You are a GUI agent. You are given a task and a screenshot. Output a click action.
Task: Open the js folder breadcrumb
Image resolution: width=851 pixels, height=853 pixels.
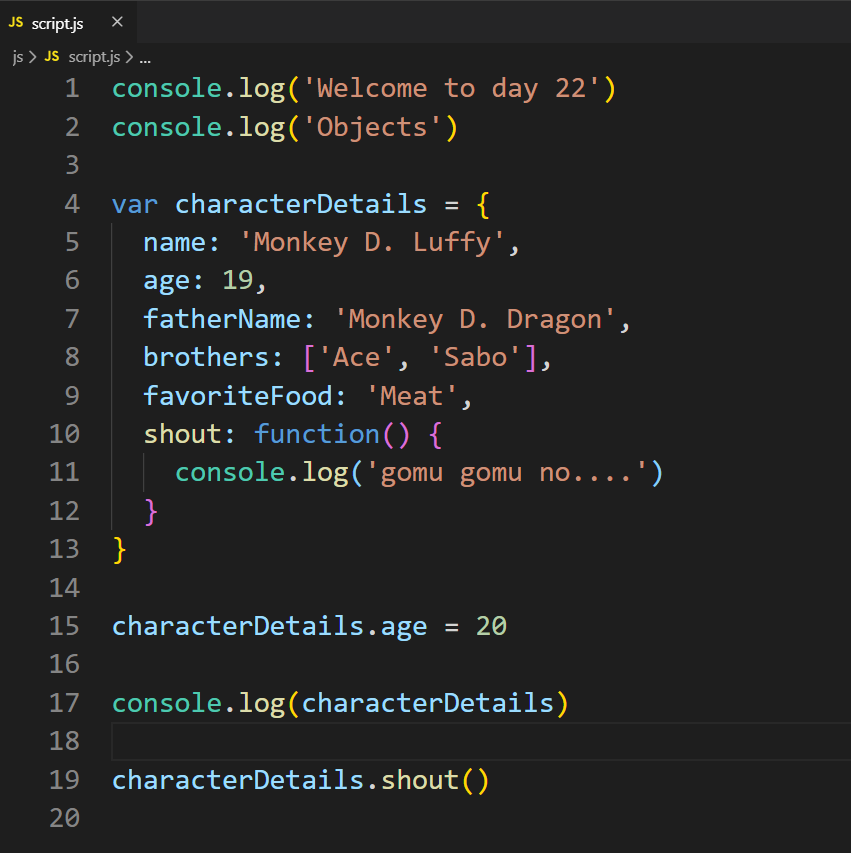[18, 57]
